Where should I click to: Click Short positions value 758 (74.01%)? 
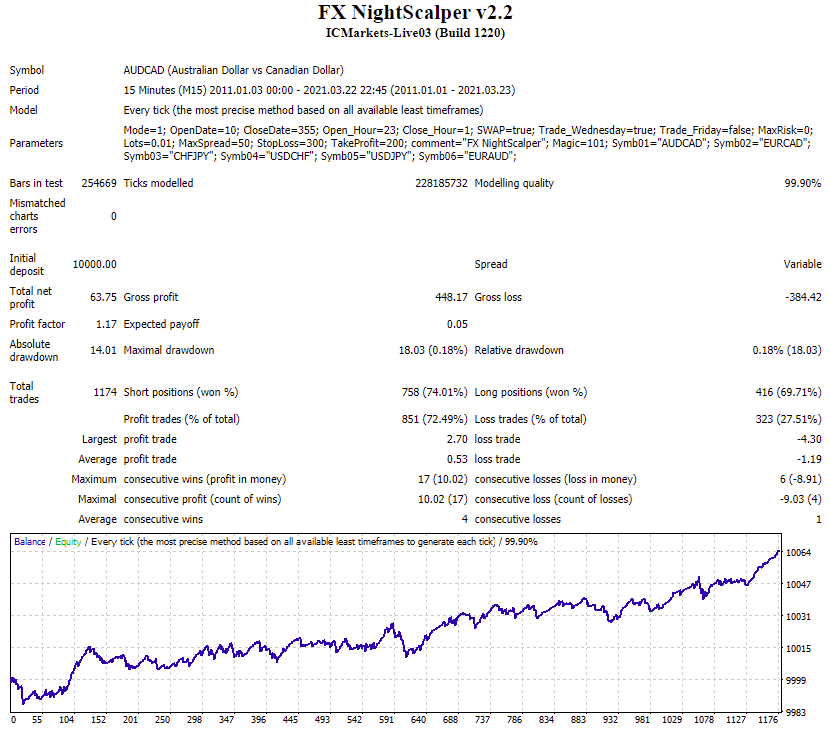435,392
